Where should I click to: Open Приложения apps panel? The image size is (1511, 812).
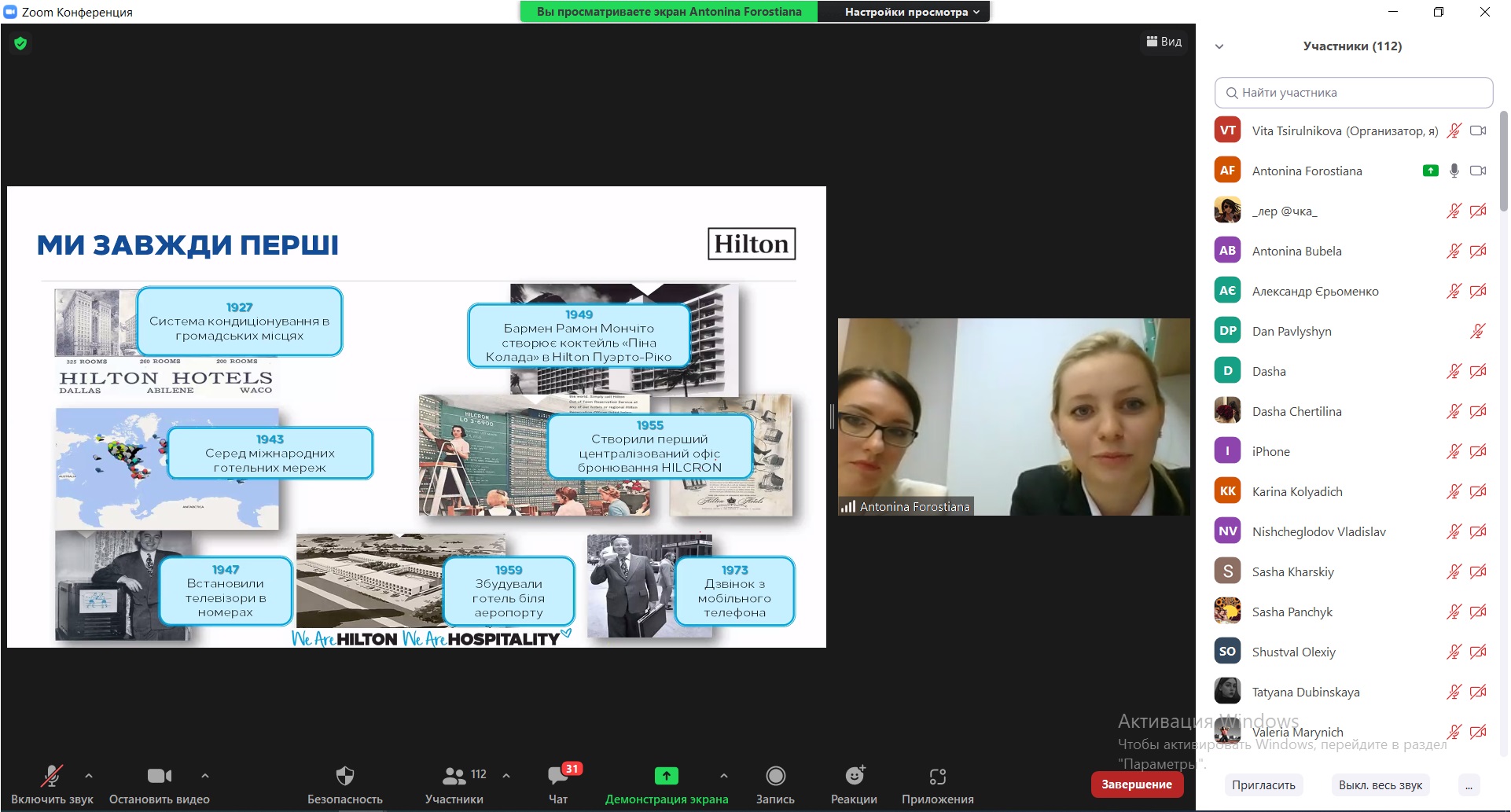(x=938, y=784)
